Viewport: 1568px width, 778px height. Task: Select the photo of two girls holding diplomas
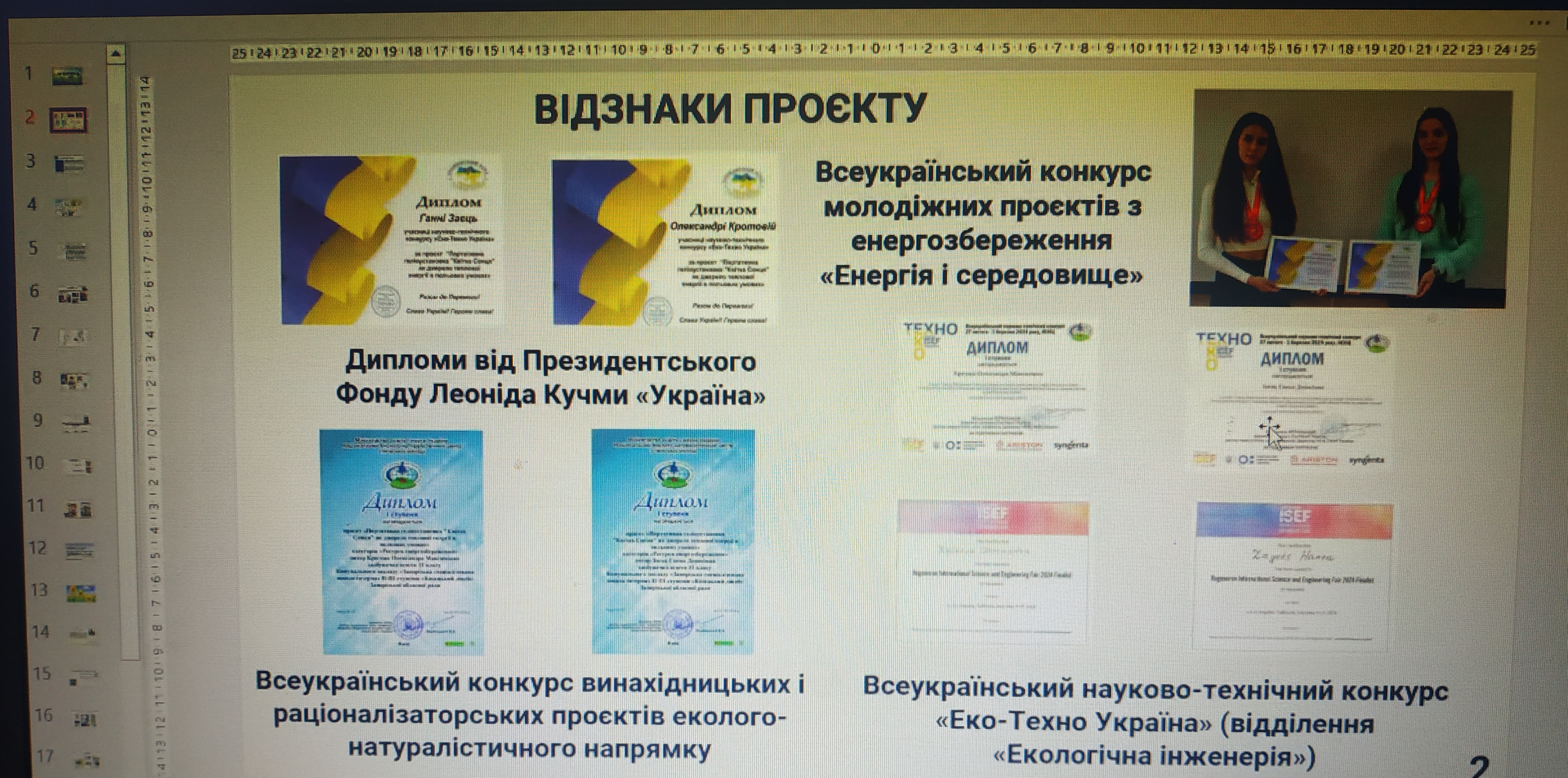click(1351, 198)
